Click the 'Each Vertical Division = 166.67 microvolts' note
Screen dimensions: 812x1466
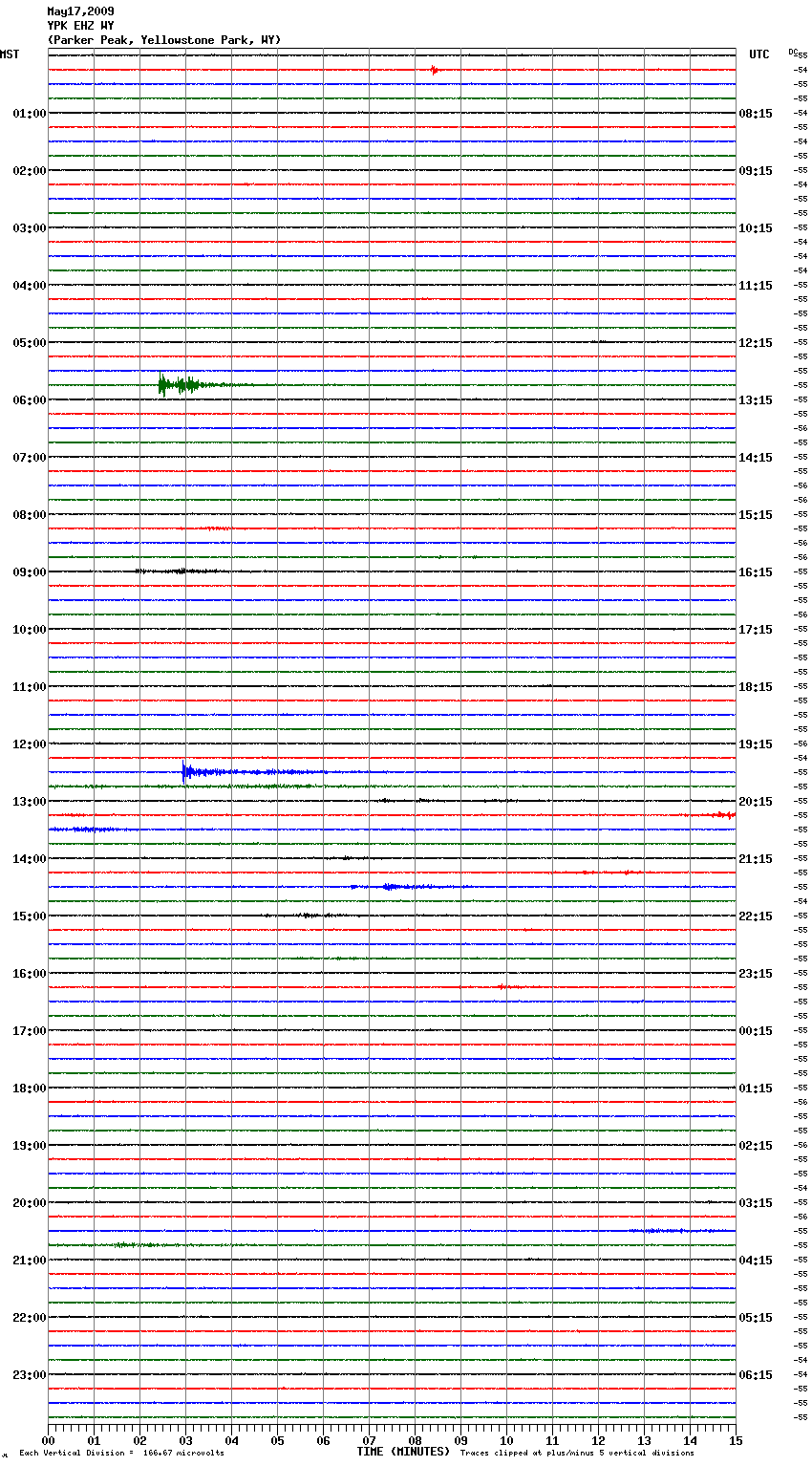tap(122, 1454)
